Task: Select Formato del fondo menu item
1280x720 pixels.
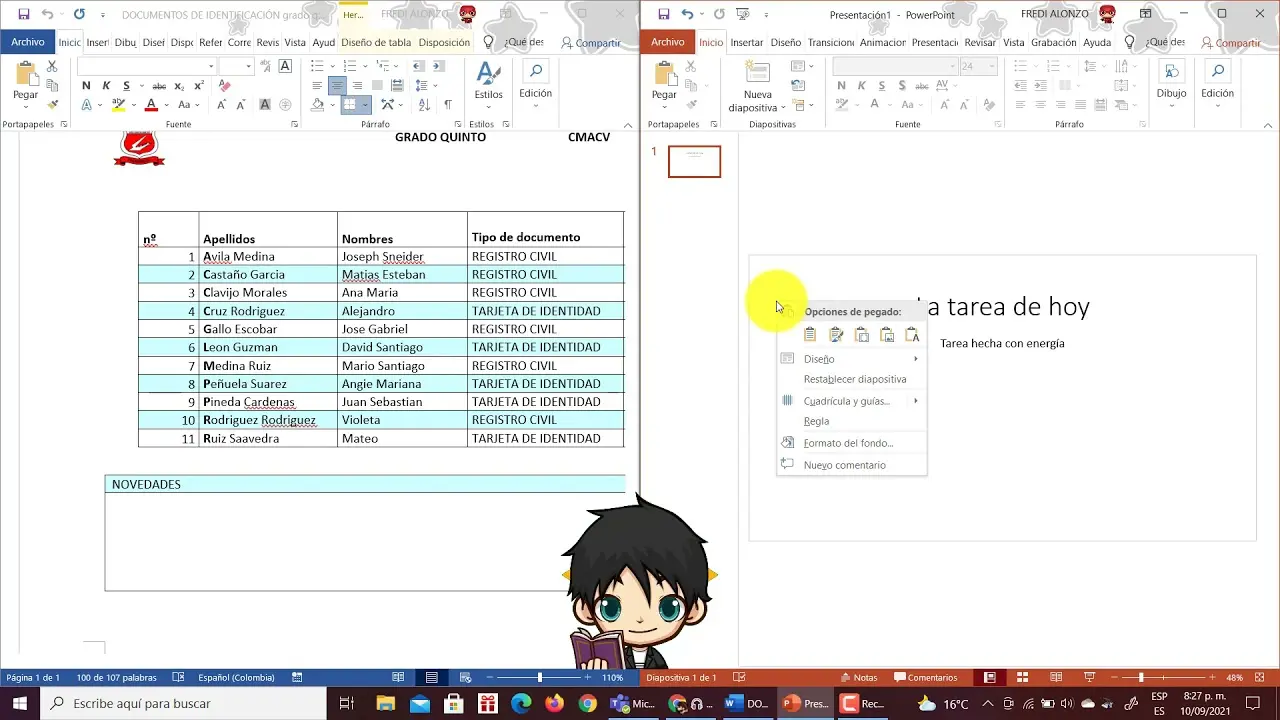Action: [851, 443]
